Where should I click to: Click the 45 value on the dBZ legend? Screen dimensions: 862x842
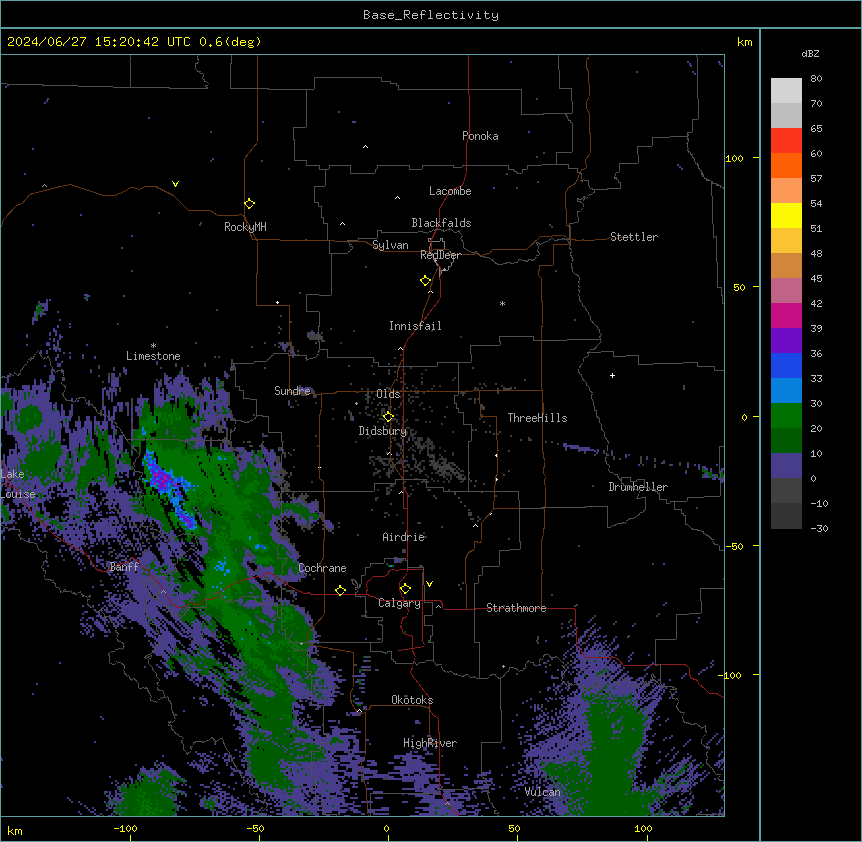pos(816,279)
